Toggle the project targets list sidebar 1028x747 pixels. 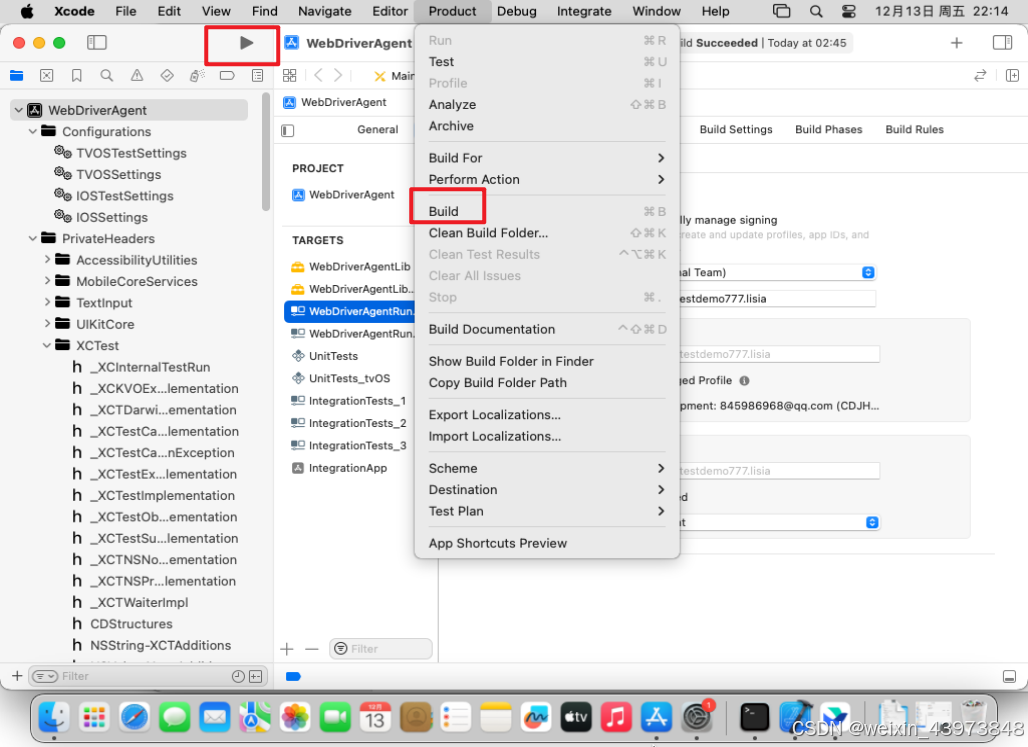tap(288, 130)
